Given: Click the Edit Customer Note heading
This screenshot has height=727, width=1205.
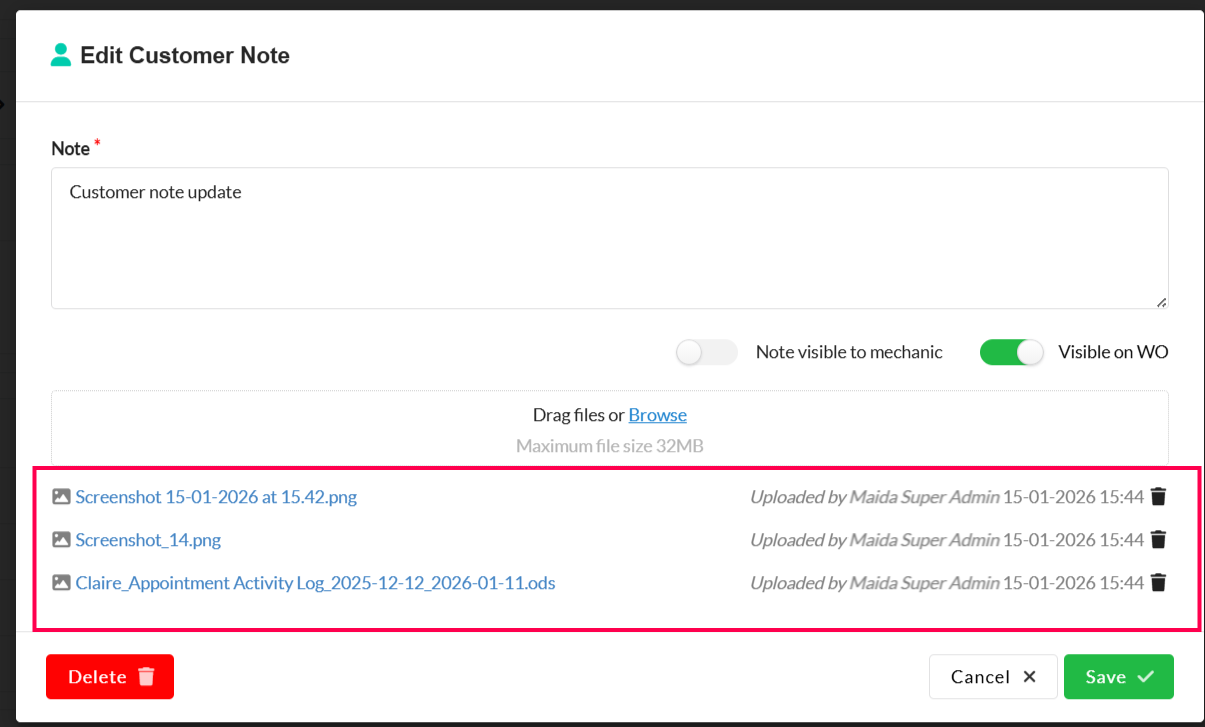Looking at the screenshot, I should tap(185, 56).
